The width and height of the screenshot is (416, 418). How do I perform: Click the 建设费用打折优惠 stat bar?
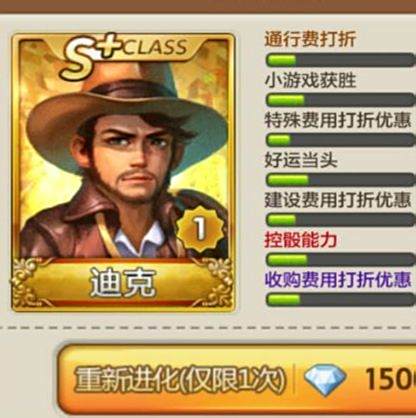tap(341, 220)
